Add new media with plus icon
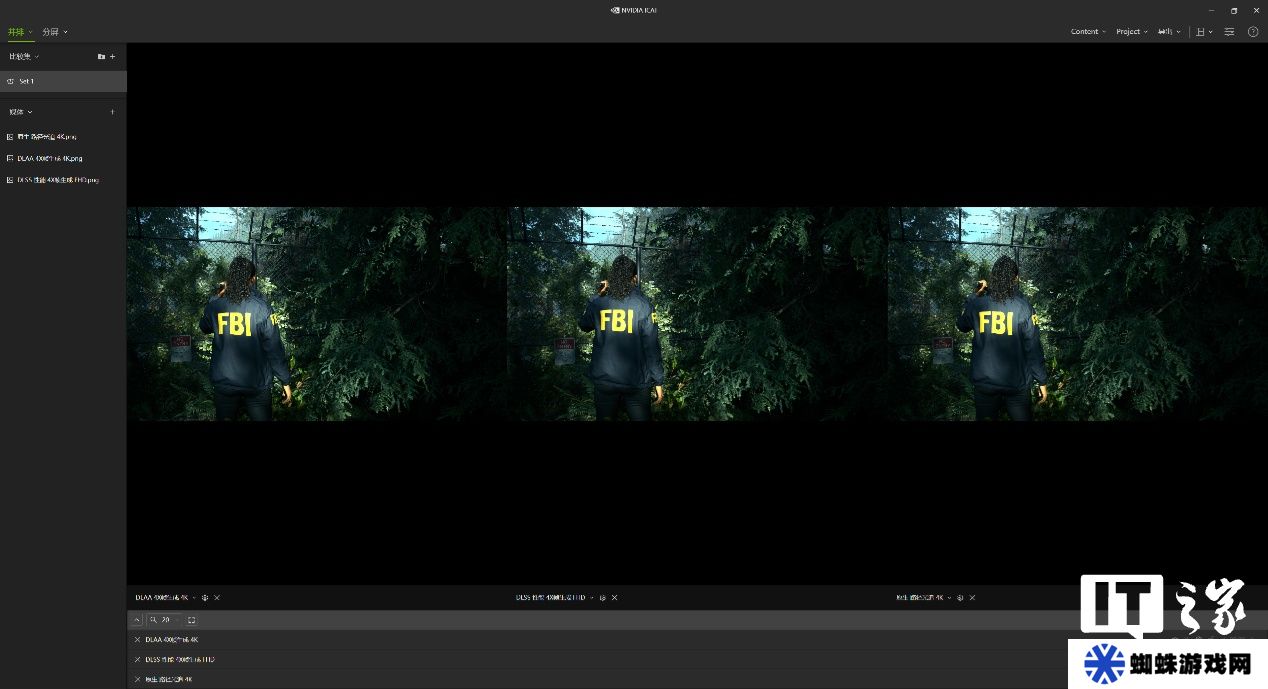 click(x=112, y=112)
